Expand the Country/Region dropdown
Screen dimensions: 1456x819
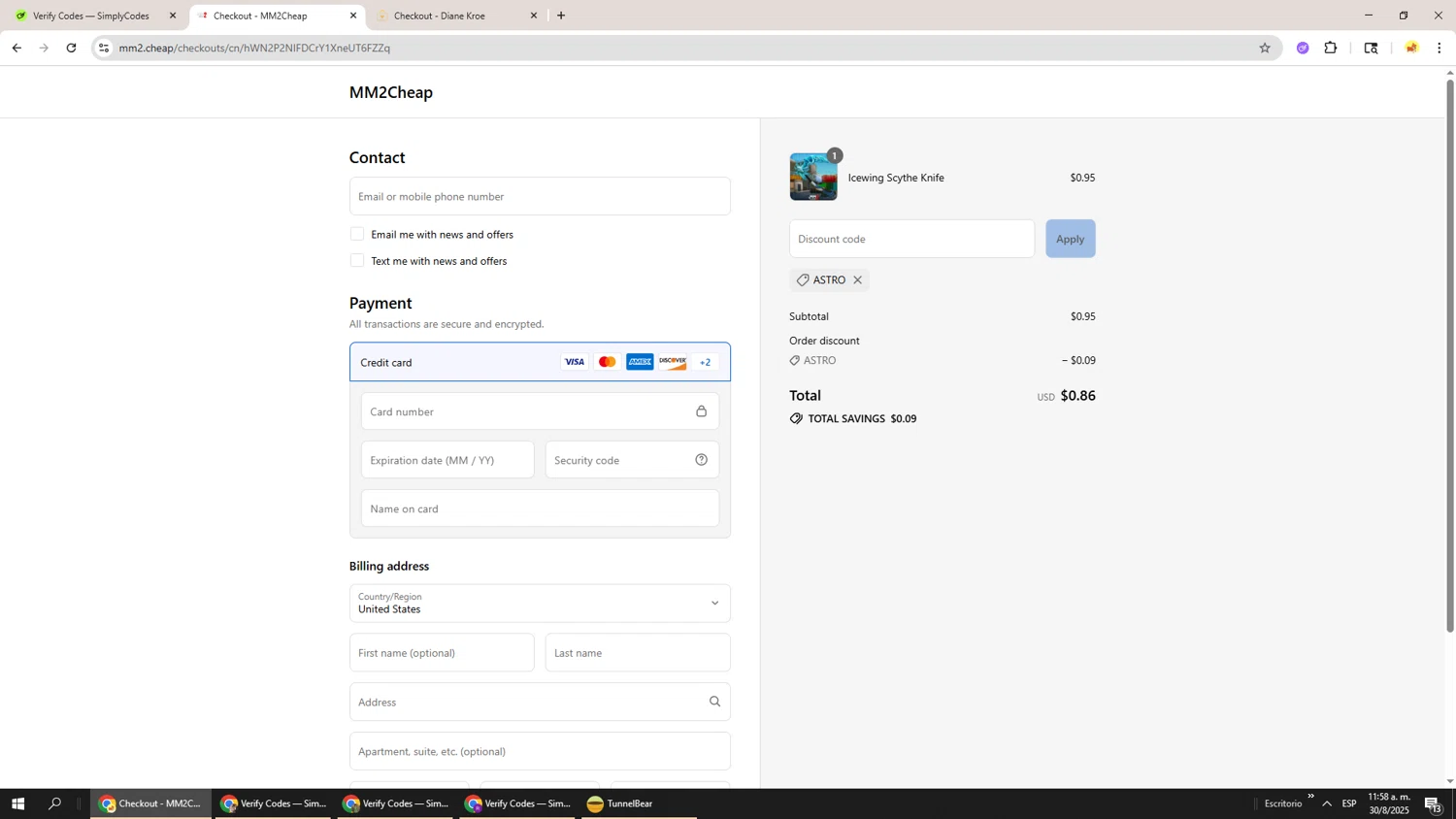[540, 604]
